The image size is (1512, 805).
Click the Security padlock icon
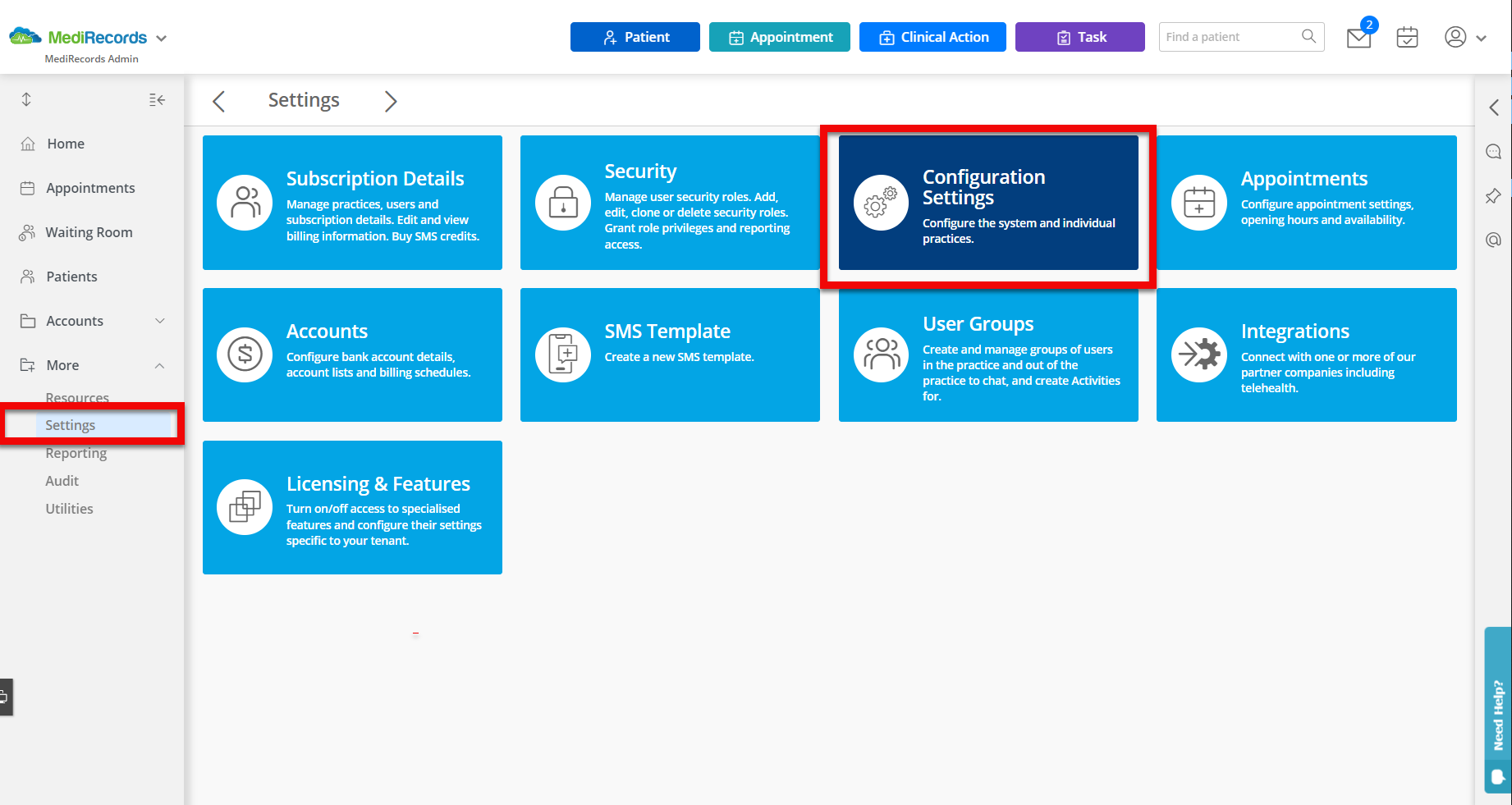[x=563, y=203]
